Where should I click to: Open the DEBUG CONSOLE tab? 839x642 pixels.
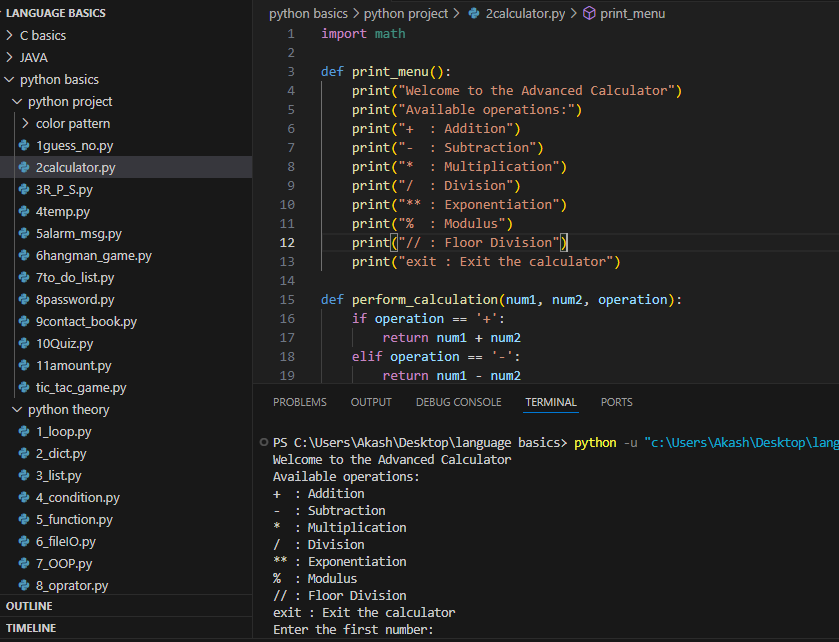click(458, 402)
